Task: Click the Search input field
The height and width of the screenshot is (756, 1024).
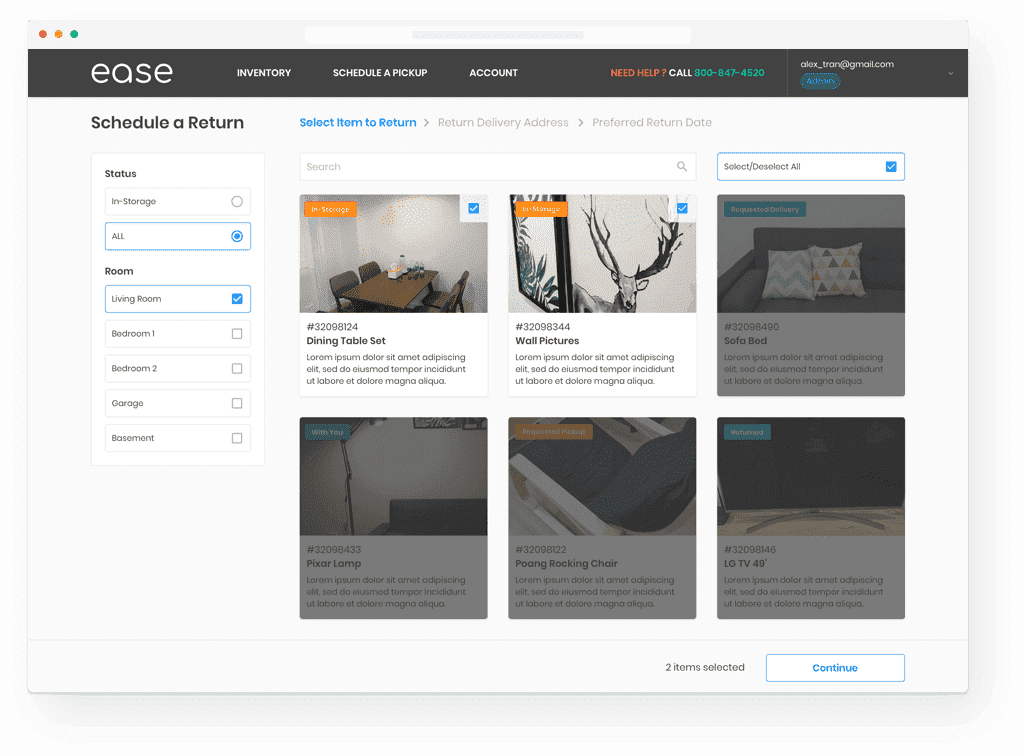Action: [x=485, y=167]
